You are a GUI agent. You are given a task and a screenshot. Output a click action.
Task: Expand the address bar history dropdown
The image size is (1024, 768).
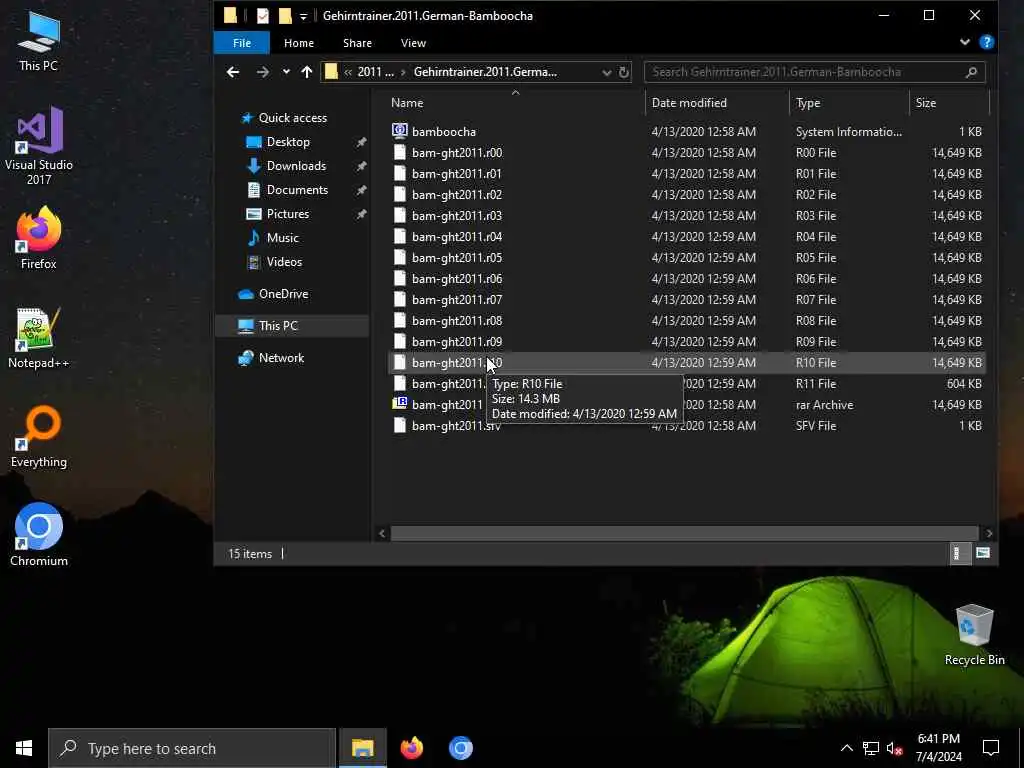606,72
